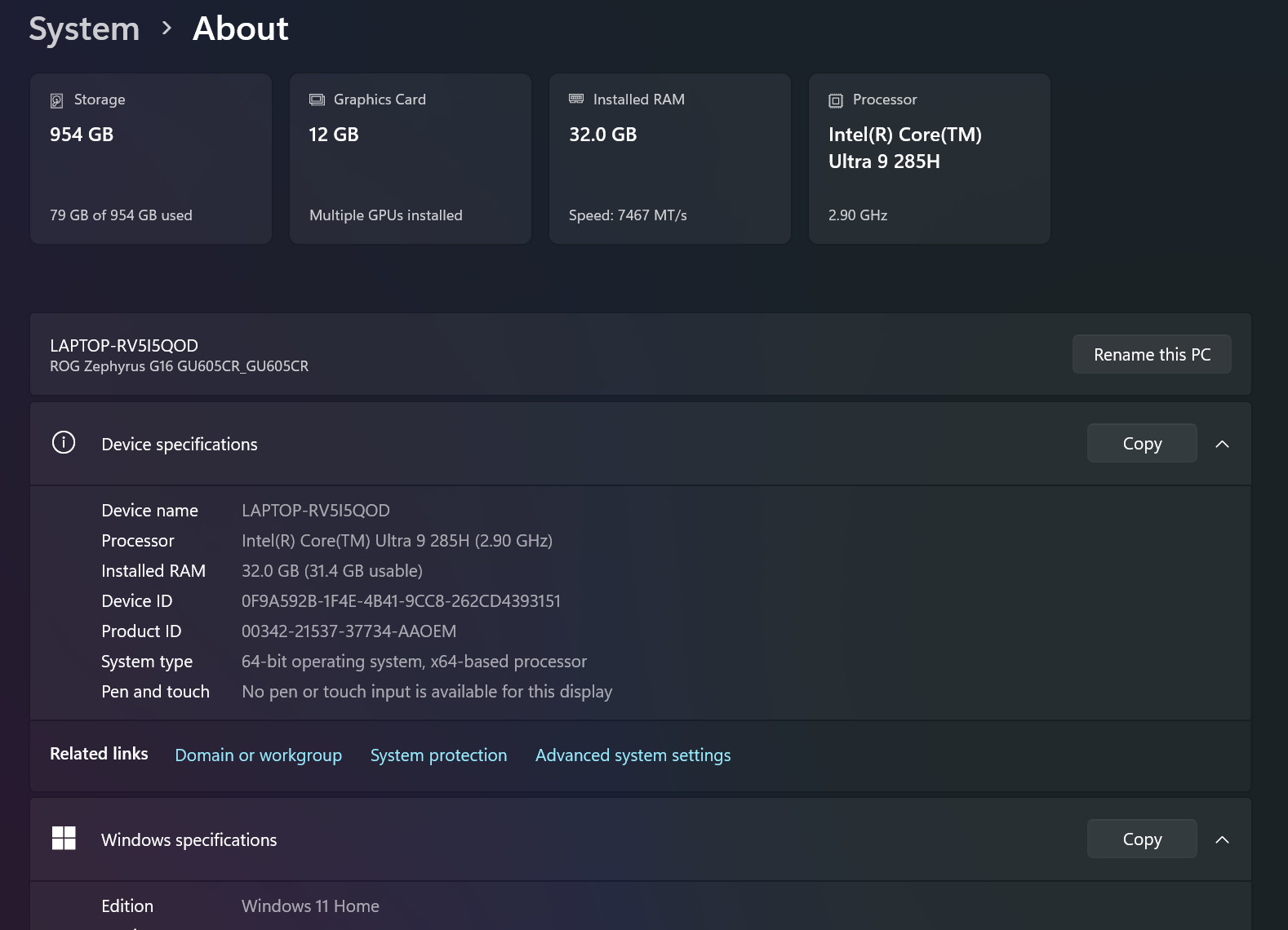Open the Graphics Card 12 GB card
1288x930 pixels.
click(411, 158)
